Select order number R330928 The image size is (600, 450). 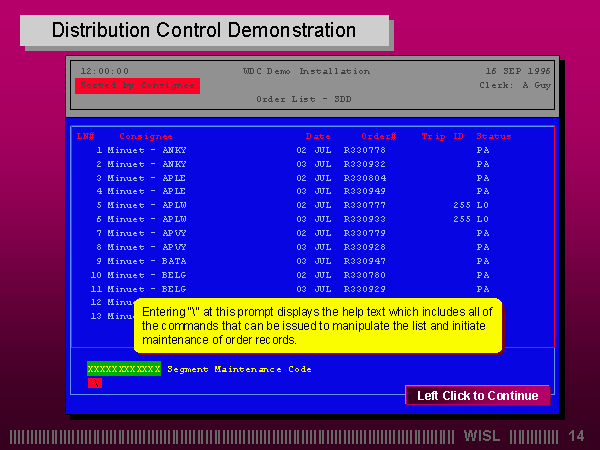coord(365,247)
